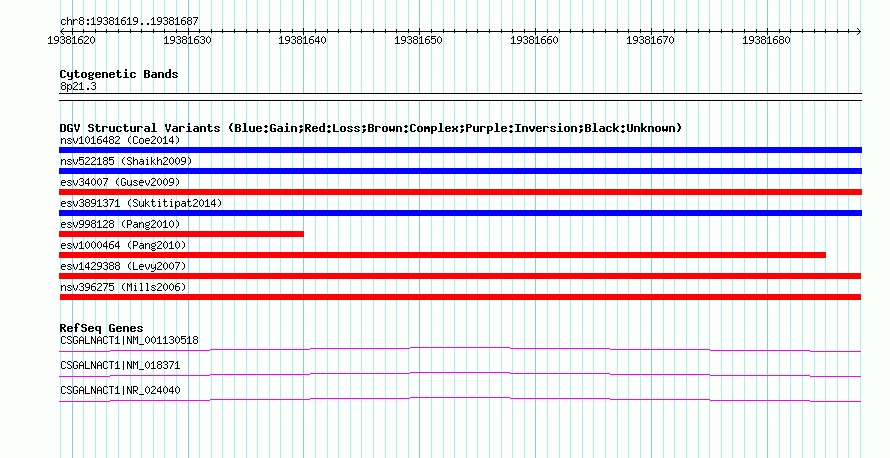The width and height of the screenshot is (890, 458).
Task: Click ruler tick label 19381650
Action: point(418,40)
